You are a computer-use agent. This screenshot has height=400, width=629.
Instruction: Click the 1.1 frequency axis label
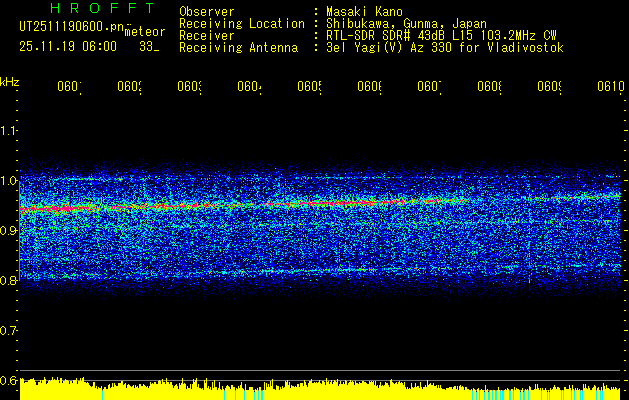[x=8, y=131]
